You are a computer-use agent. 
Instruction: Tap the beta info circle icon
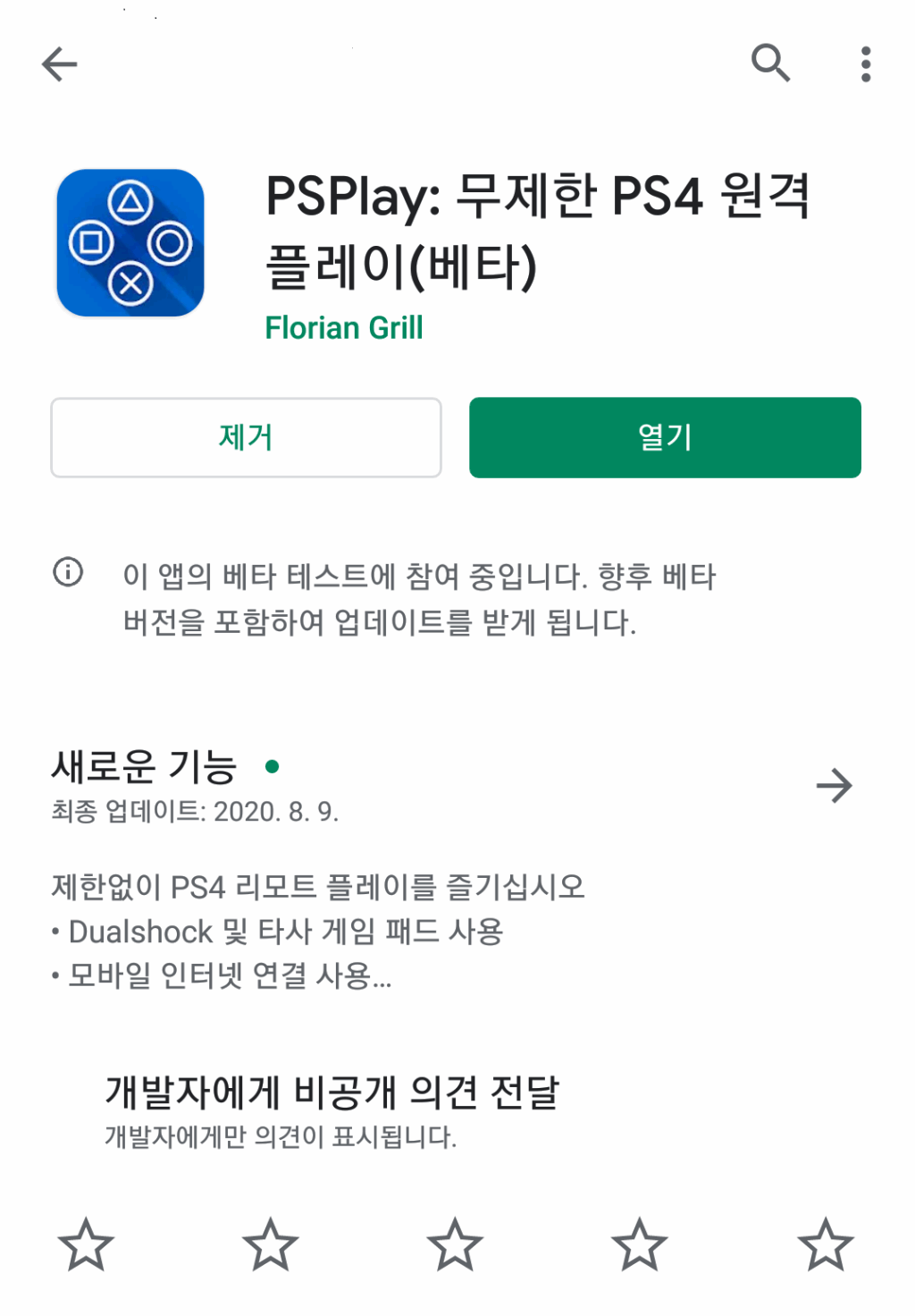pos(68,571)
